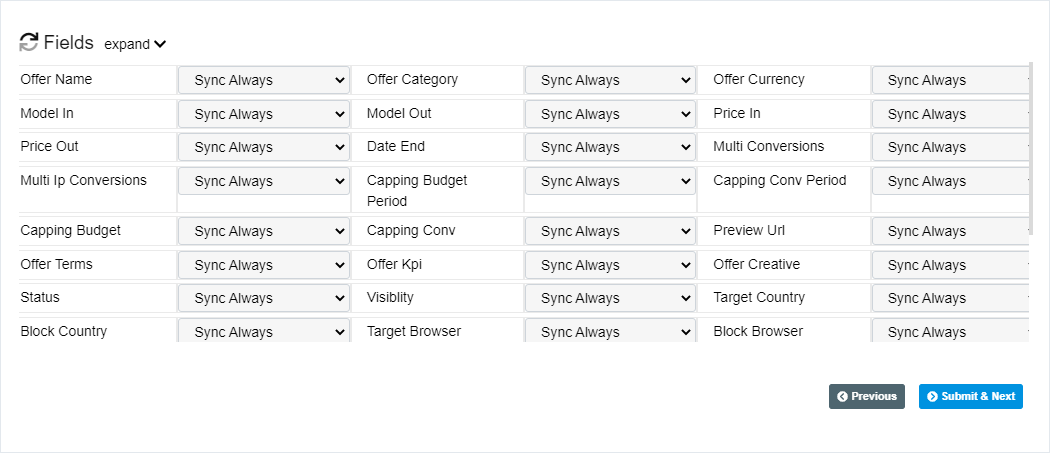Open the Visiblity sync dropdown
Image resolution: width=1050 pixels, height=453 pixels.
click(610, 298)
